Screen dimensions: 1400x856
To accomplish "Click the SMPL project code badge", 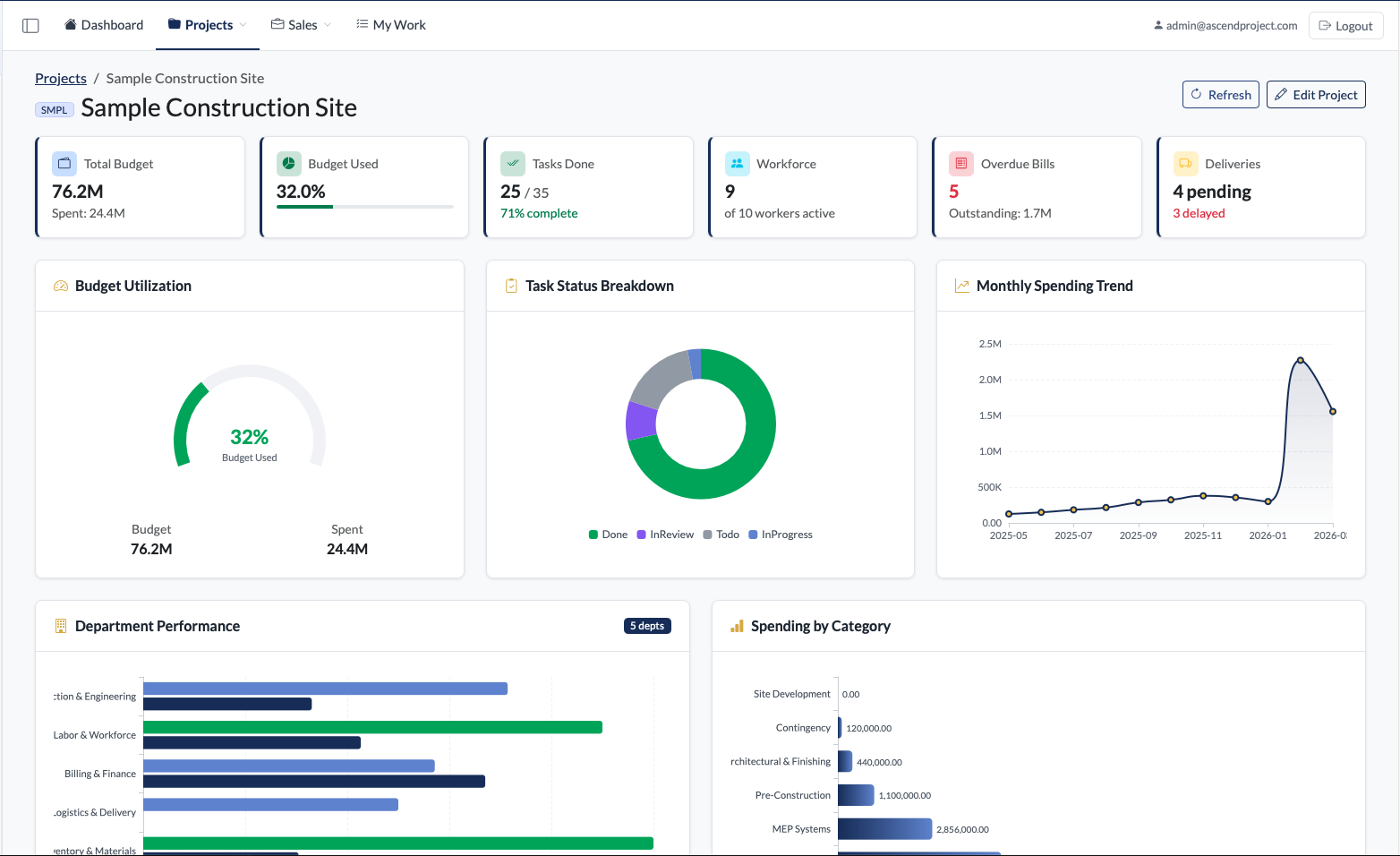I will 54,110.
